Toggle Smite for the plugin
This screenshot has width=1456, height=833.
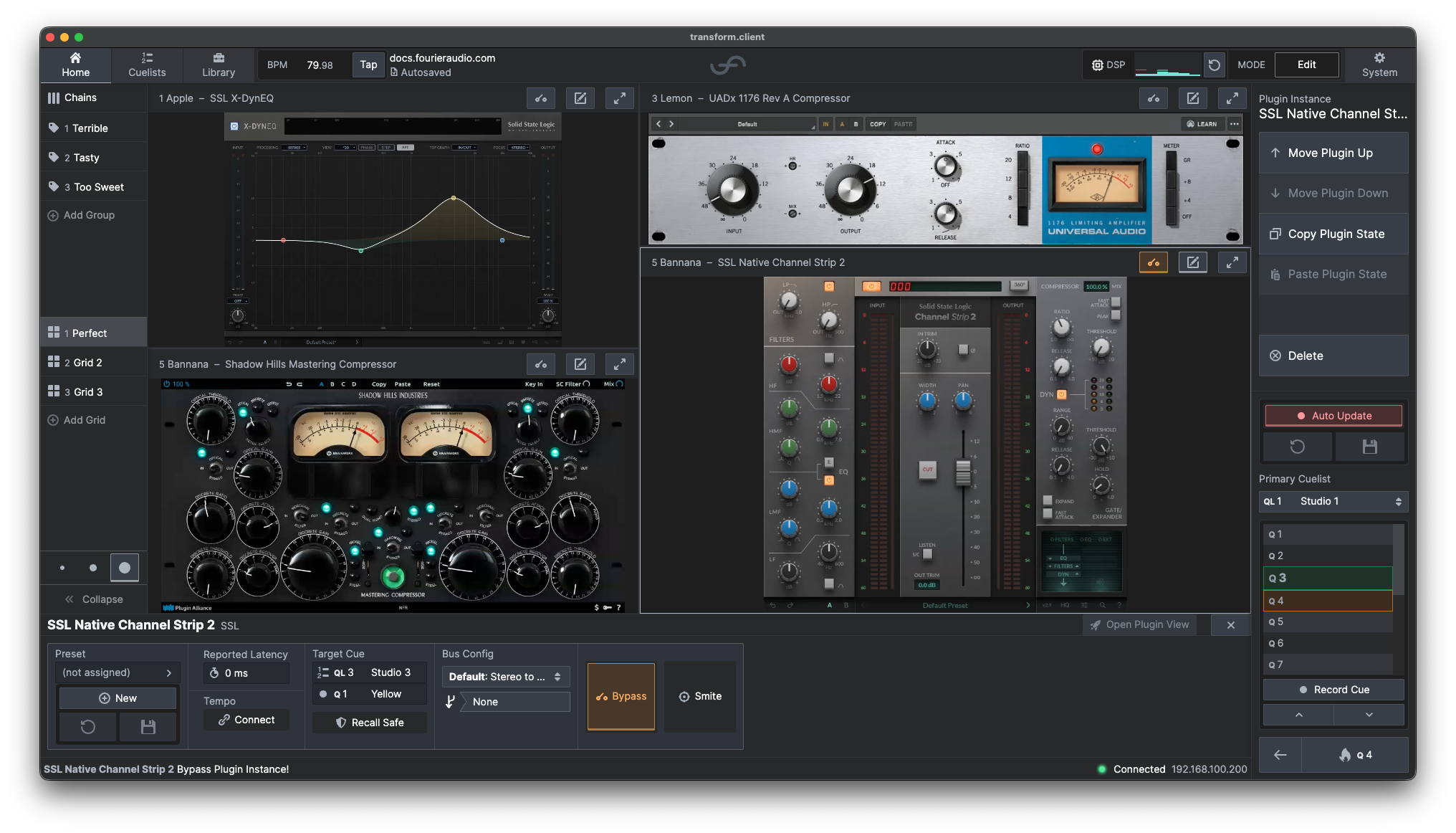(700, 696)
